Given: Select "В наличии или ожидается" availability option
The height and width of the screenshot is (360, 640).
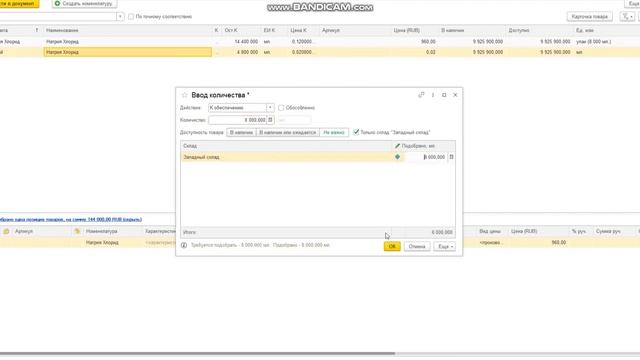Looking at the screenshot, I should pos(288,133).
